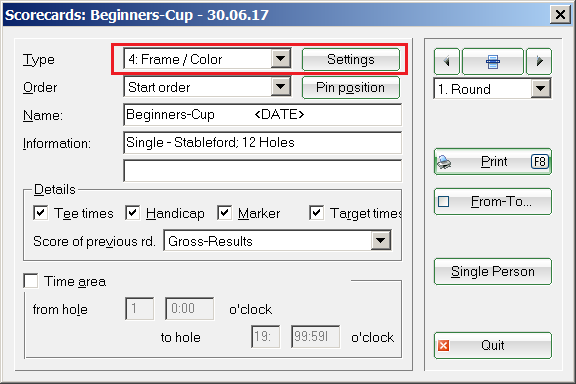Uncheck the Handicap checkbox
Screen dimensions: 576x384
[x=132, y=213]
